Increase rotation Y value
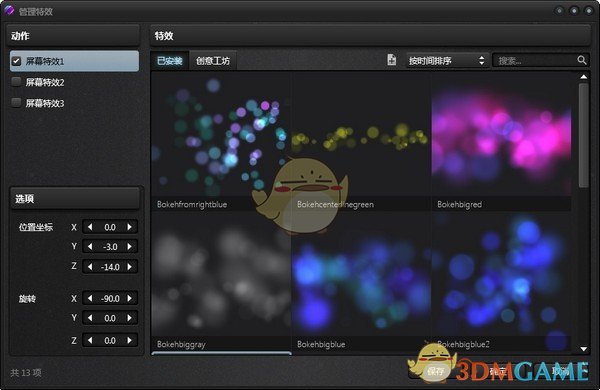This screenshot has width=600, height=390. click(130, 318)
